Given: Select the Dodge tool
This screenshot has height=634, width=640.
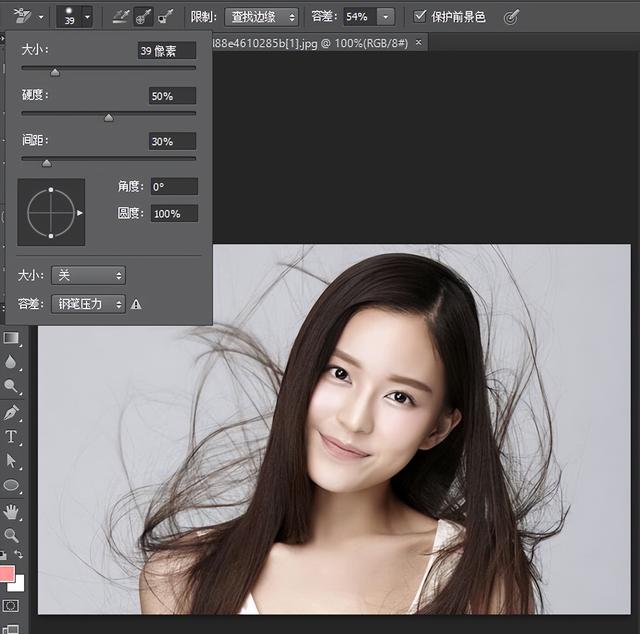Looking at the screenshot, I should [11, 387].
